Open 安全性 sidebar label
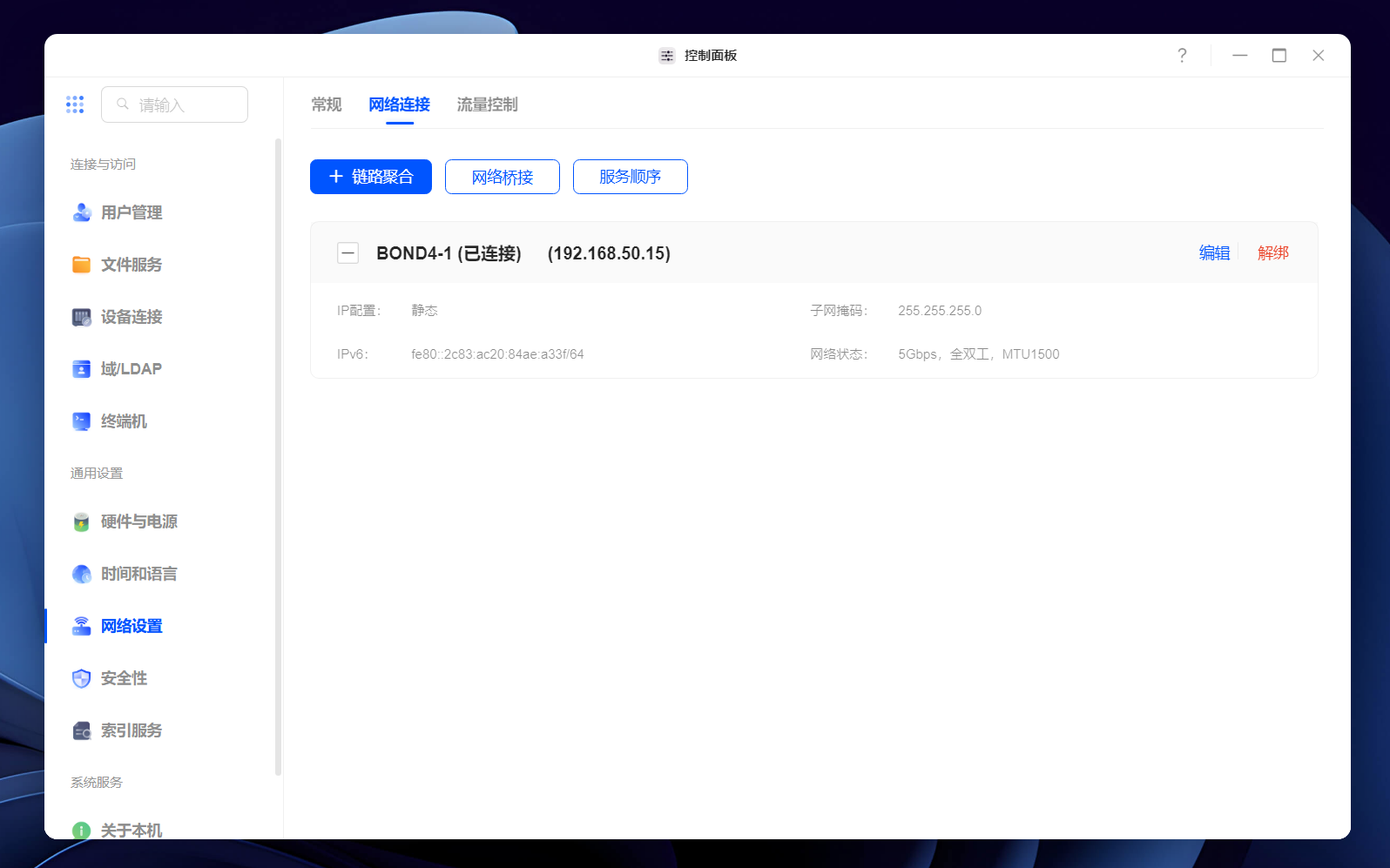 click(x=124, y=678)
